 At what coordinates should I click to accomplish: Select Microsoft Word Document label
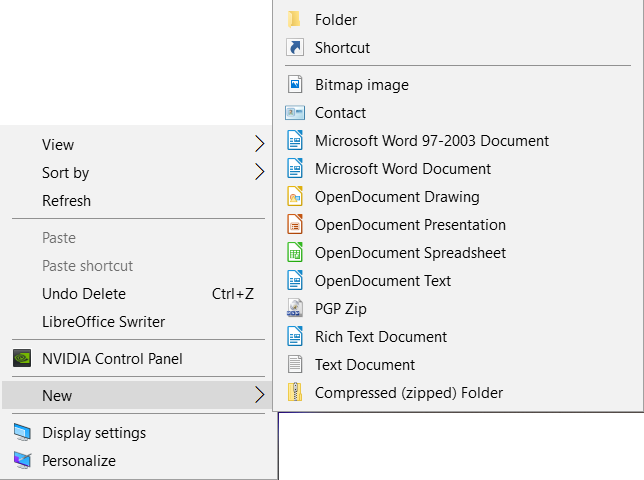pyautogui.click(x=403, y=169)
